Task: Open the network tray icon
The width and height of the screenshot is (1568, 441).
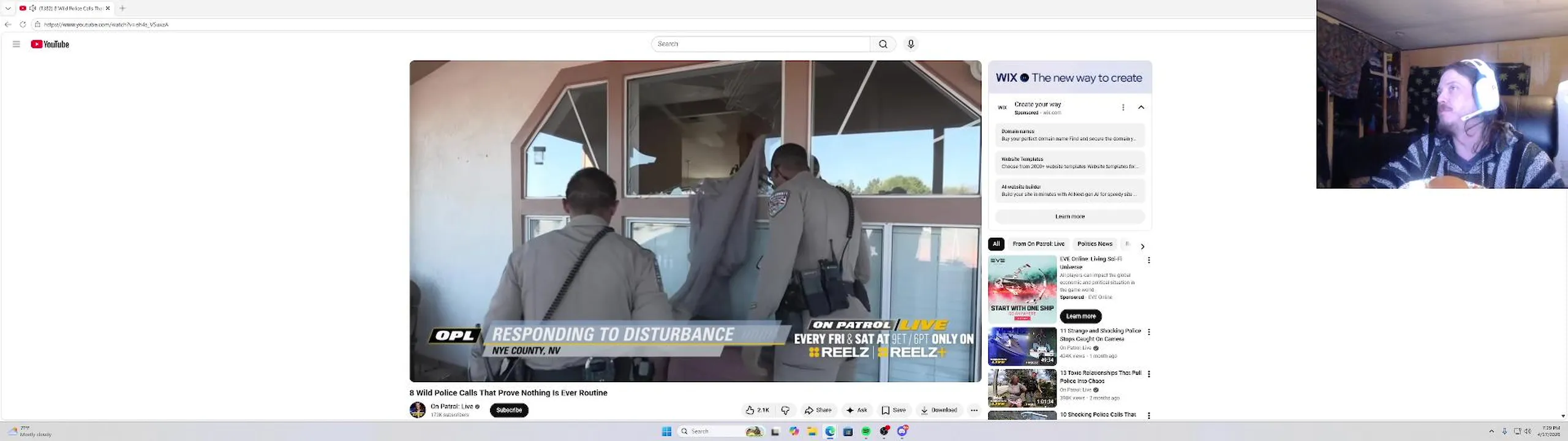Action: point(1517,431)
